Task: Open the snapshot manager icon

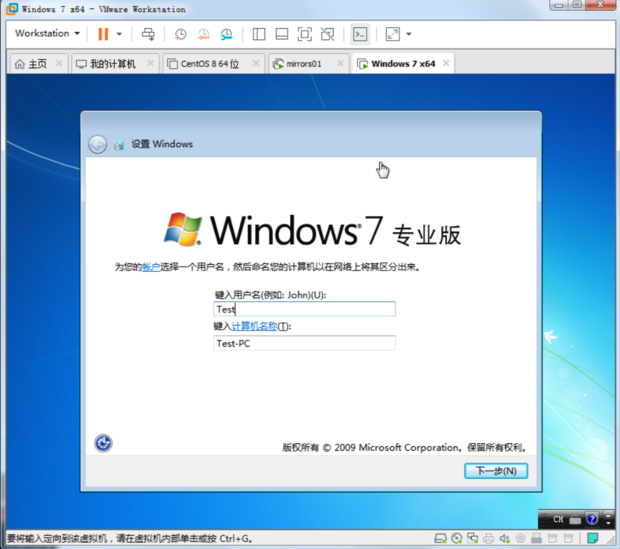Action: point(227,34)
